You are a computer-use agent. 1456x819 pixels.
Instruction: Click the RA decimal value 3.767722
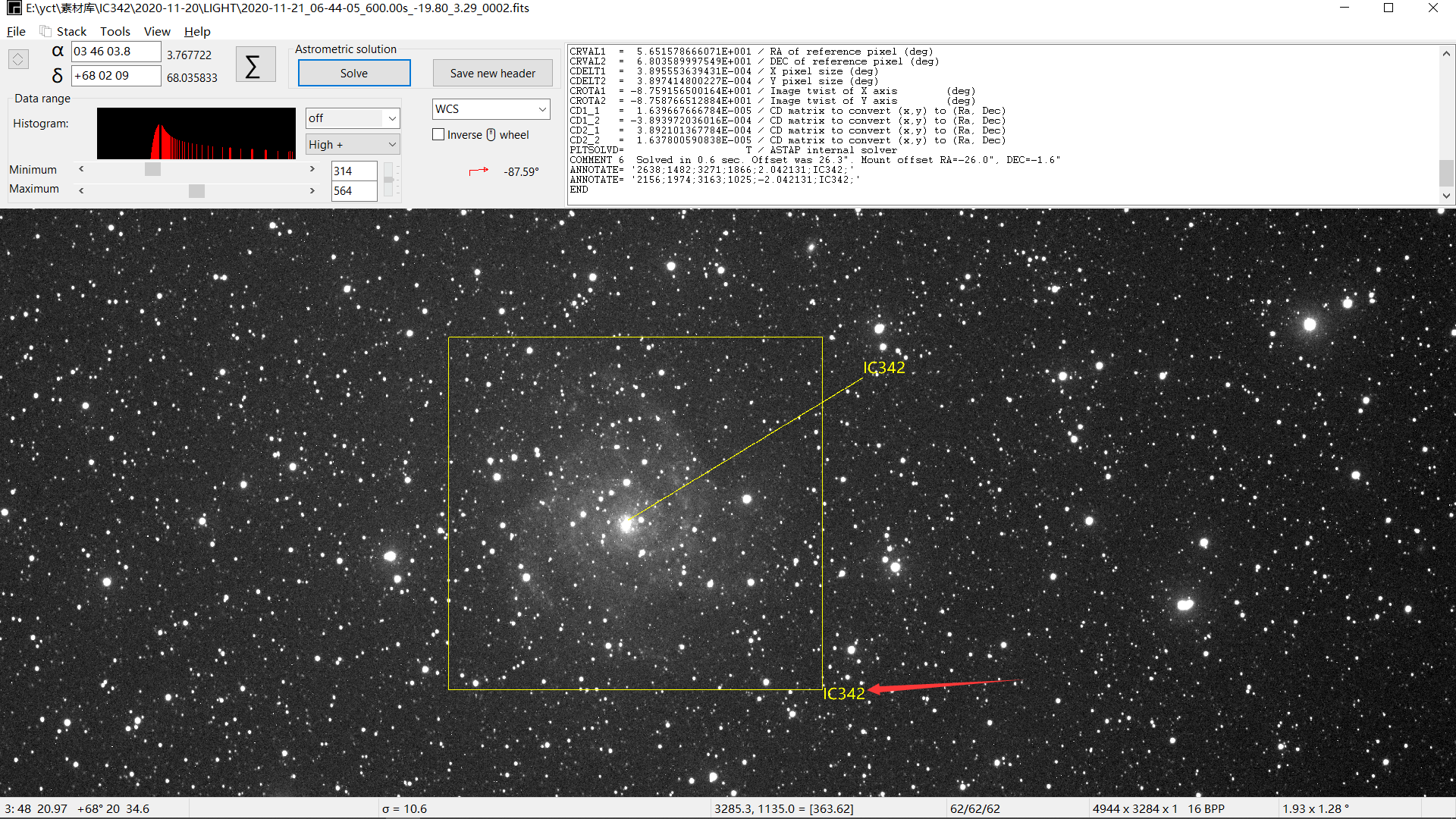pos(189,55)
